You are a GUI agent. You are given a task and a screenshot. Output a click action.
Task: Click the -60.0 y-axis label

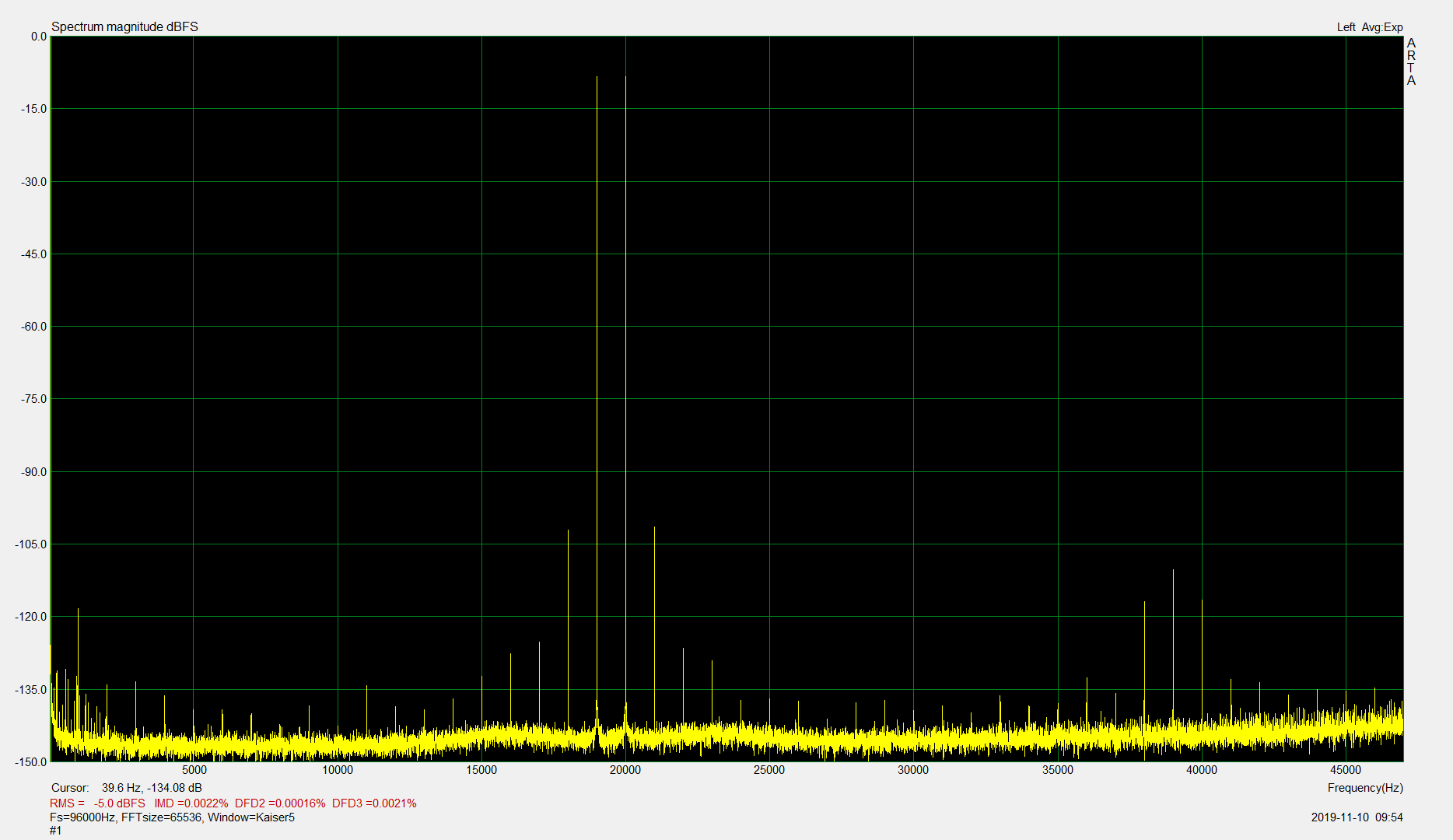pos(34,327)
